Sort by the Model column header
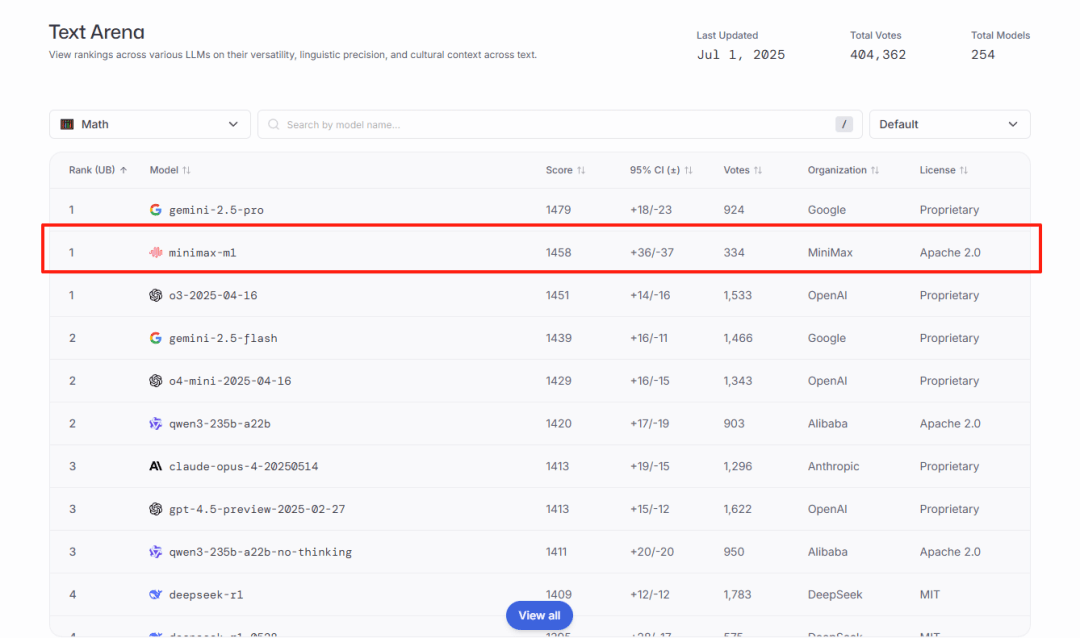1080x638 pixels. tap(170, 170)
